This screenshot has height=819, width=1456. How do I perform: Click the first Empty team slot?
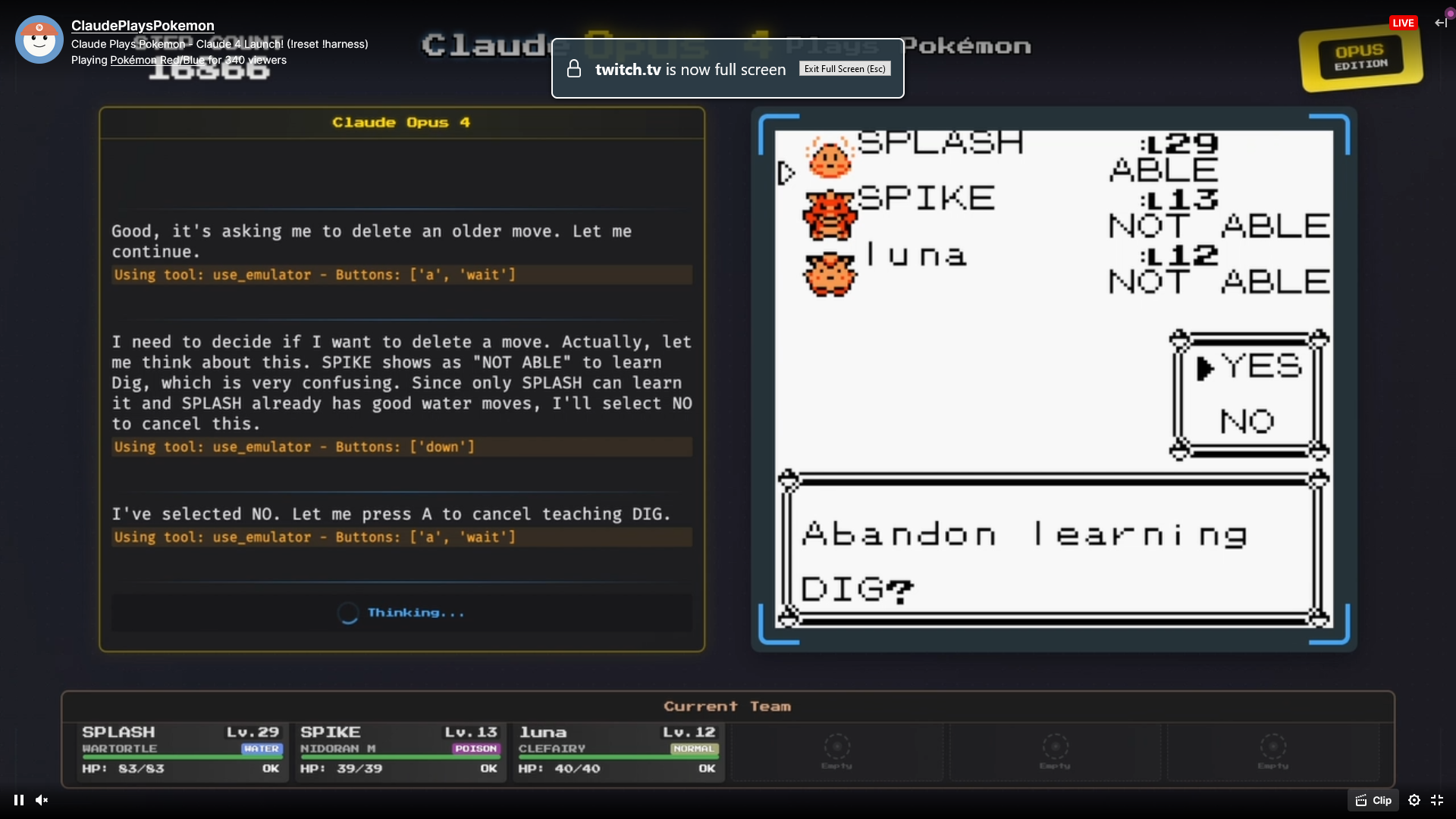836,751
